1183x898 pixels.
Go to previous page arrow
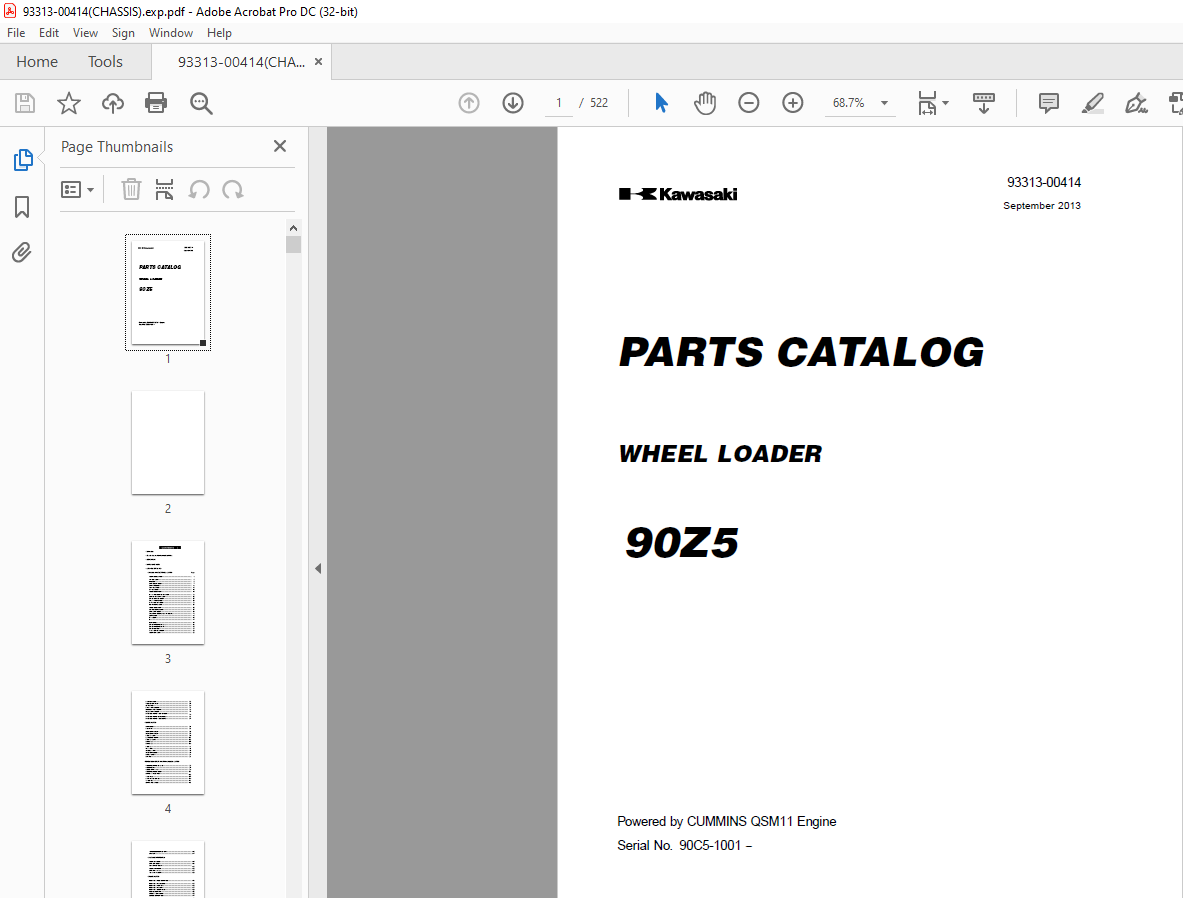coord(469,103)
